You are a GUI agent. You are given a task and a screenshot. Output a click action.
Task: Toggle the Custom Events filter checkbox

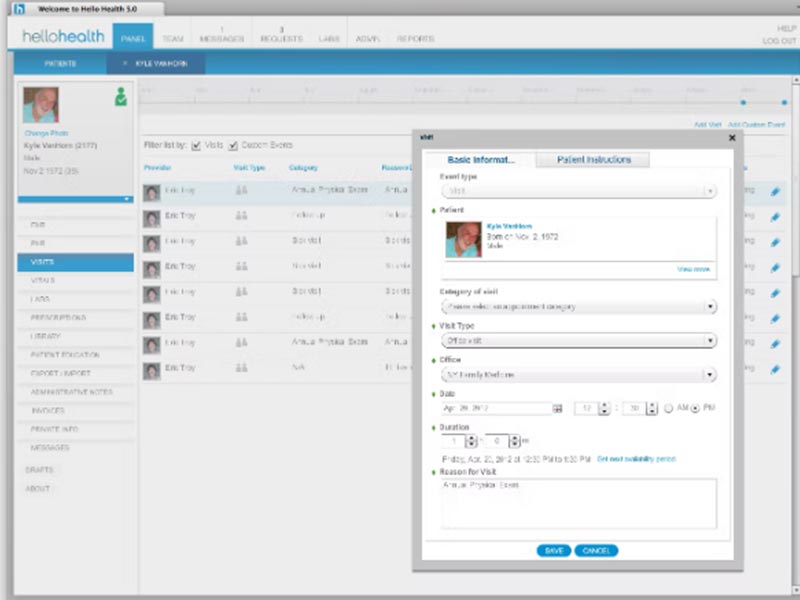tap(233, 145)
